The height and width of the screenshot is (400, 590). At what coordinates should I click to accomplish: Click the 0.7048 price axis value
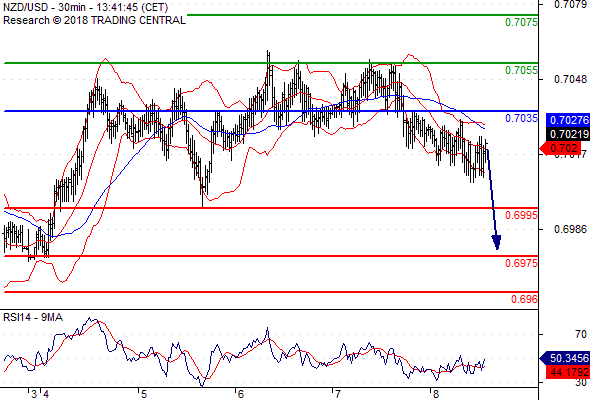coord(570,79)
